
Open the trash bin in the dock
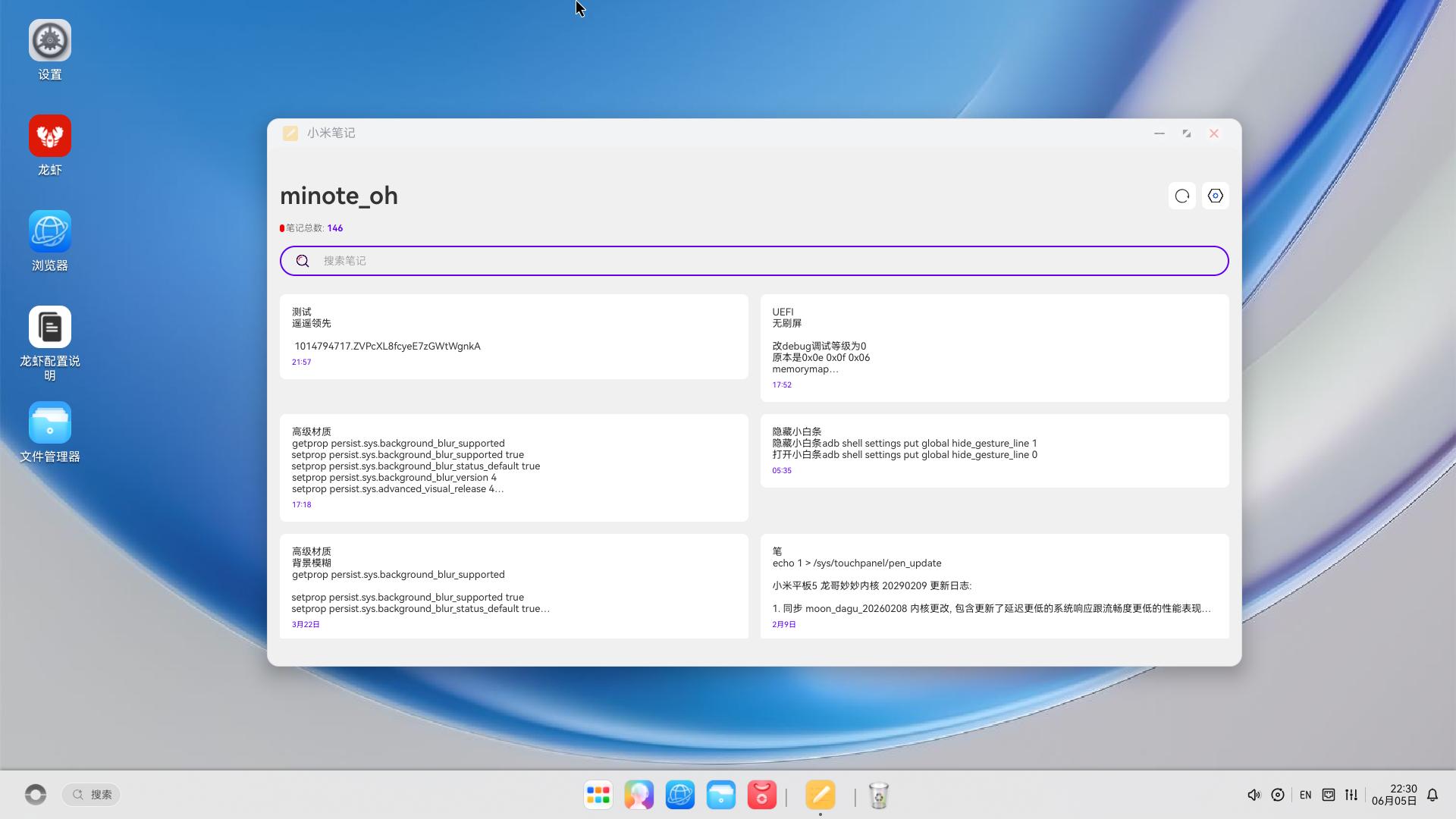pos(878,795)
